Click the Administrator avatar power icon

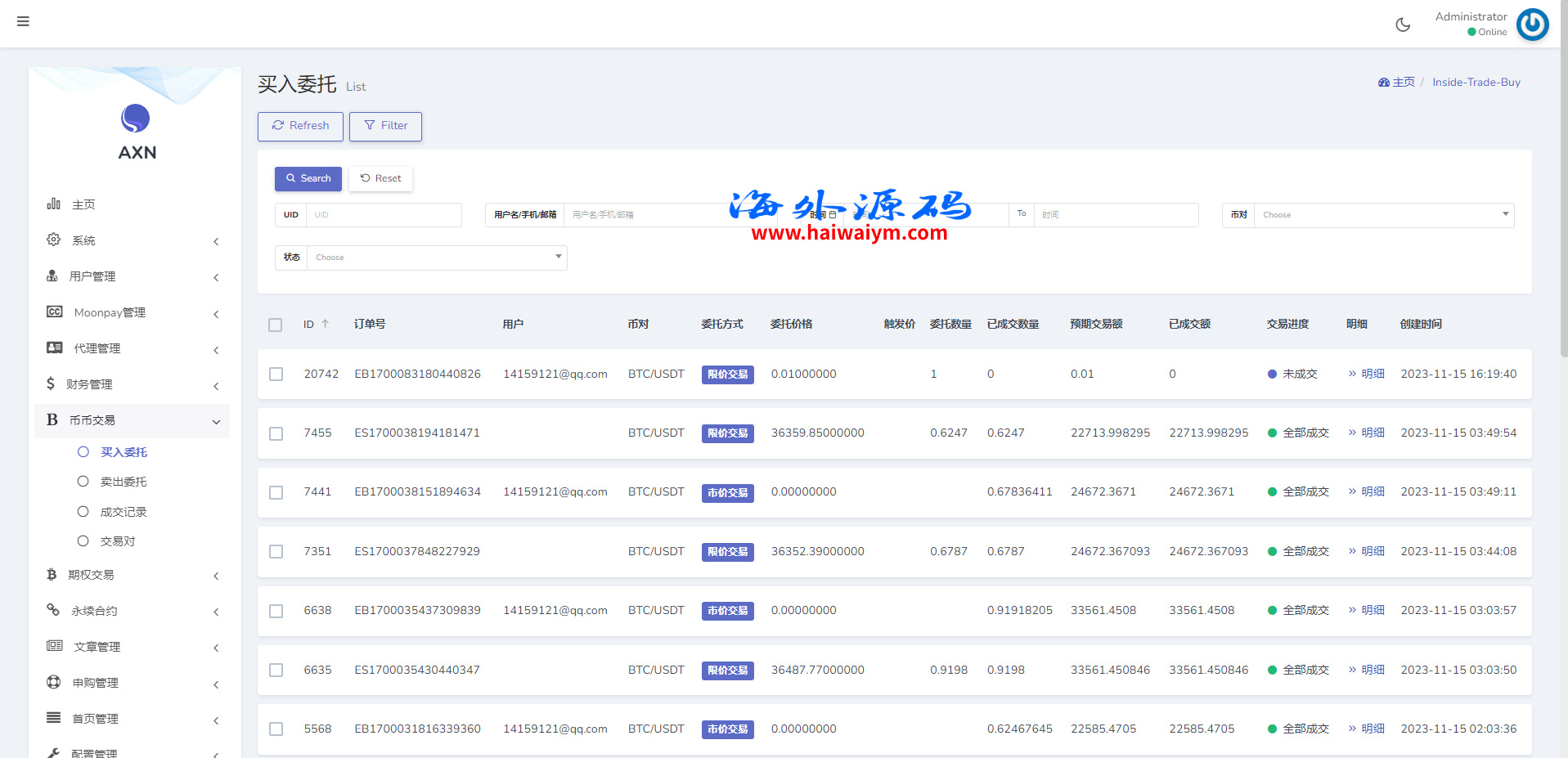tap(1532, 25)
